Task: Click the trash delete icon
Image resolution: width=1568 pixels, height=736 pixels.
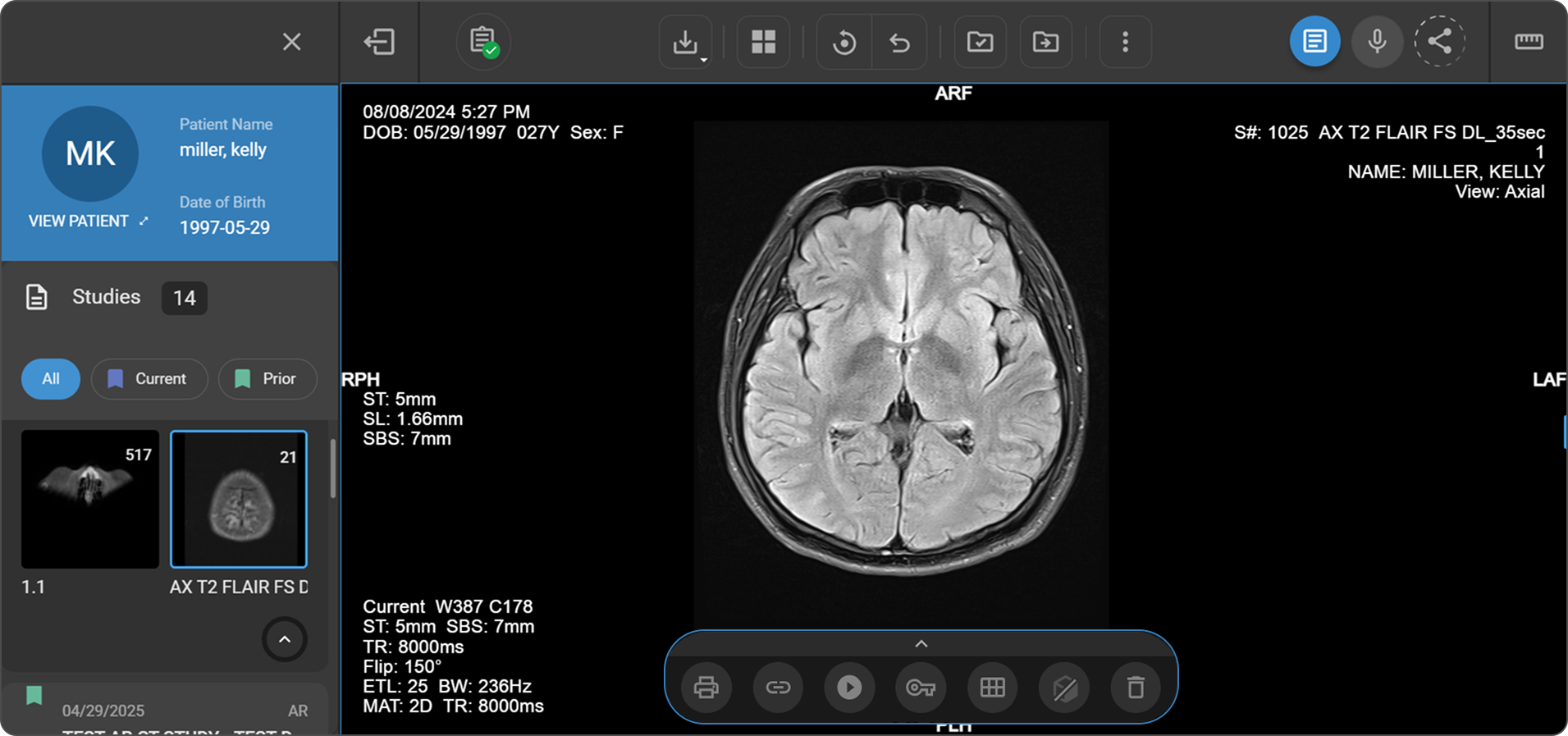Action: click(x=1136, y=687)
